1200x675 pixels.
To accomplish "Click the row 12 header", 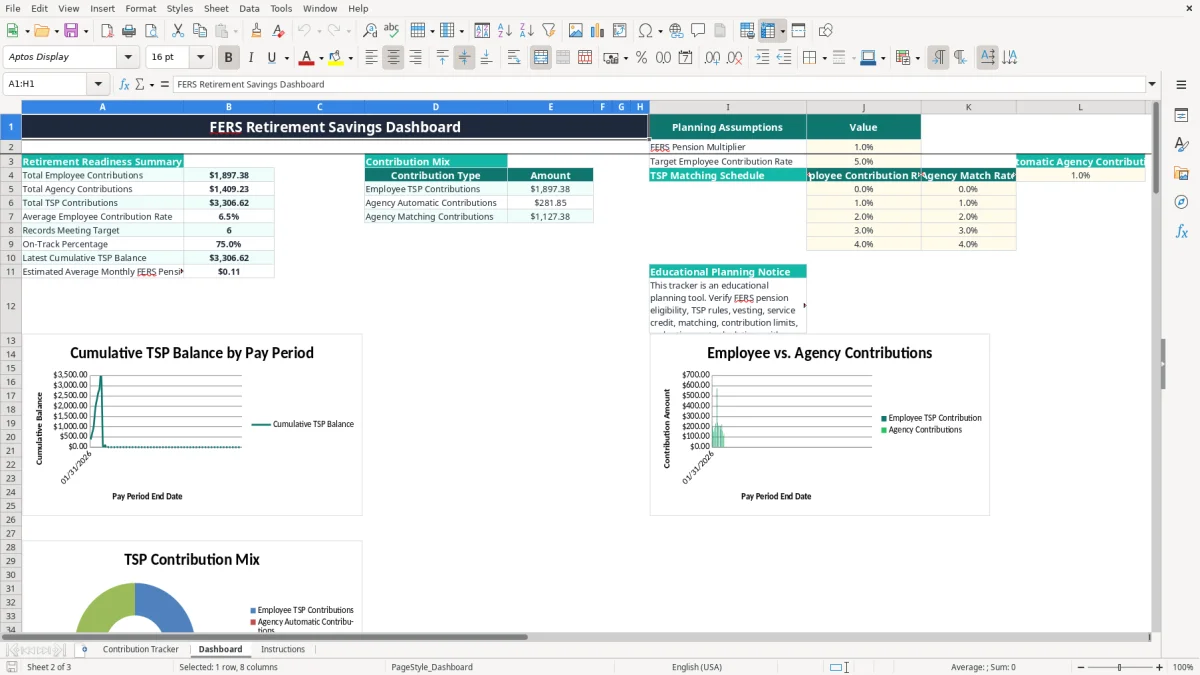I will tap(11, 306).
